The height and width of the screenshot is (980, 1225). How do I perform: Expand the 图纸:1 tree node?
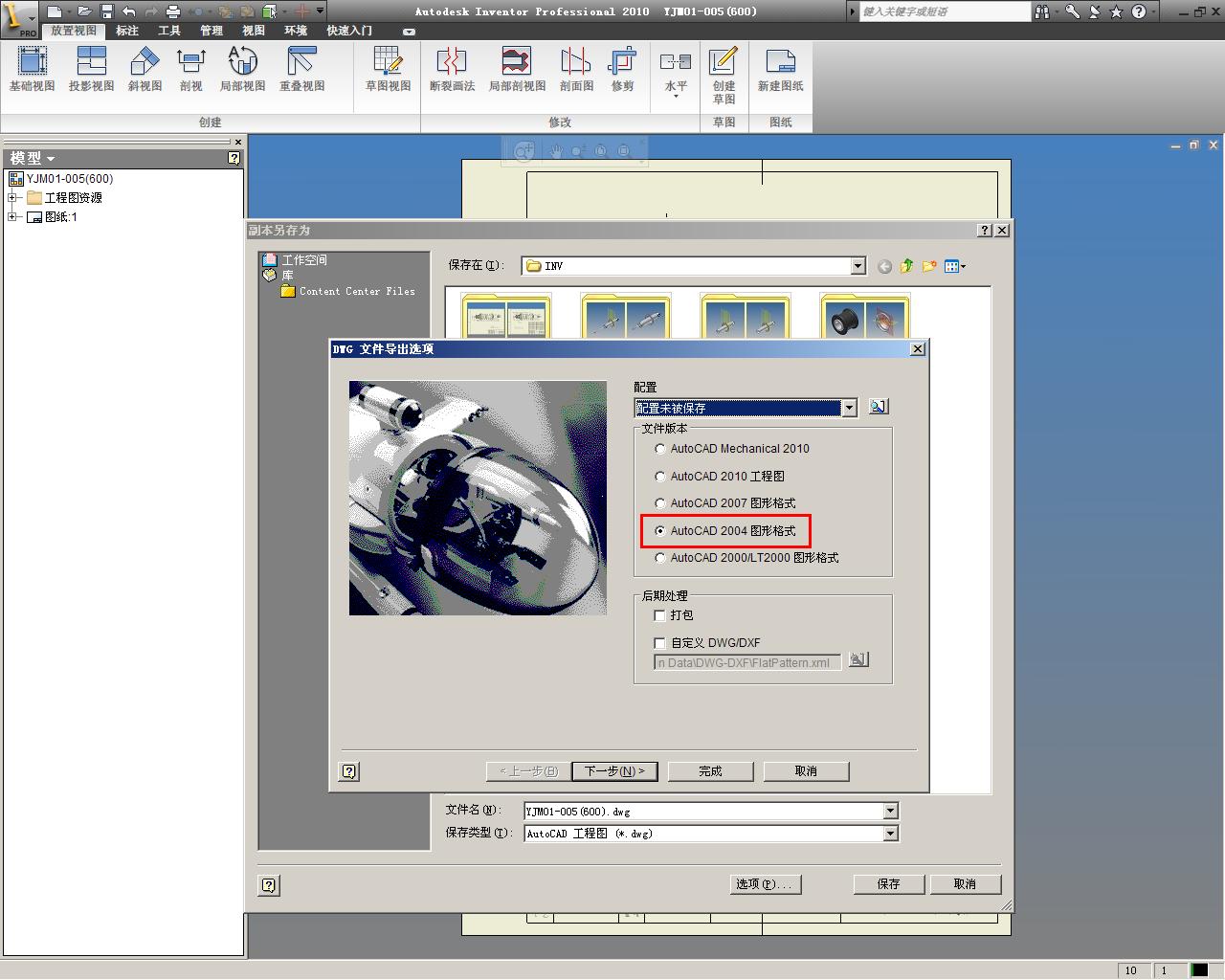[x=12, y=217]
